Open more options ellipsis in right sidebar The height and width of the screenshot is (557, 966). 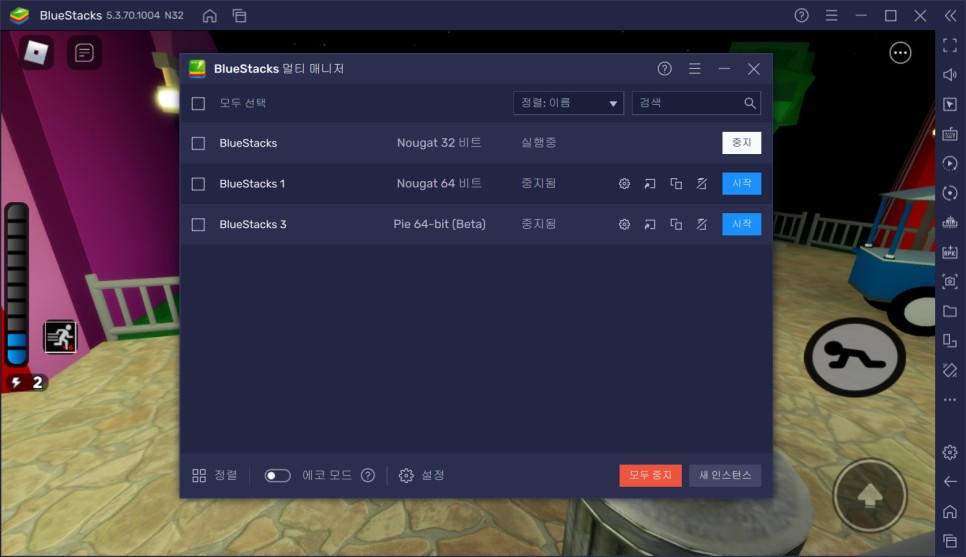(950, 400)
